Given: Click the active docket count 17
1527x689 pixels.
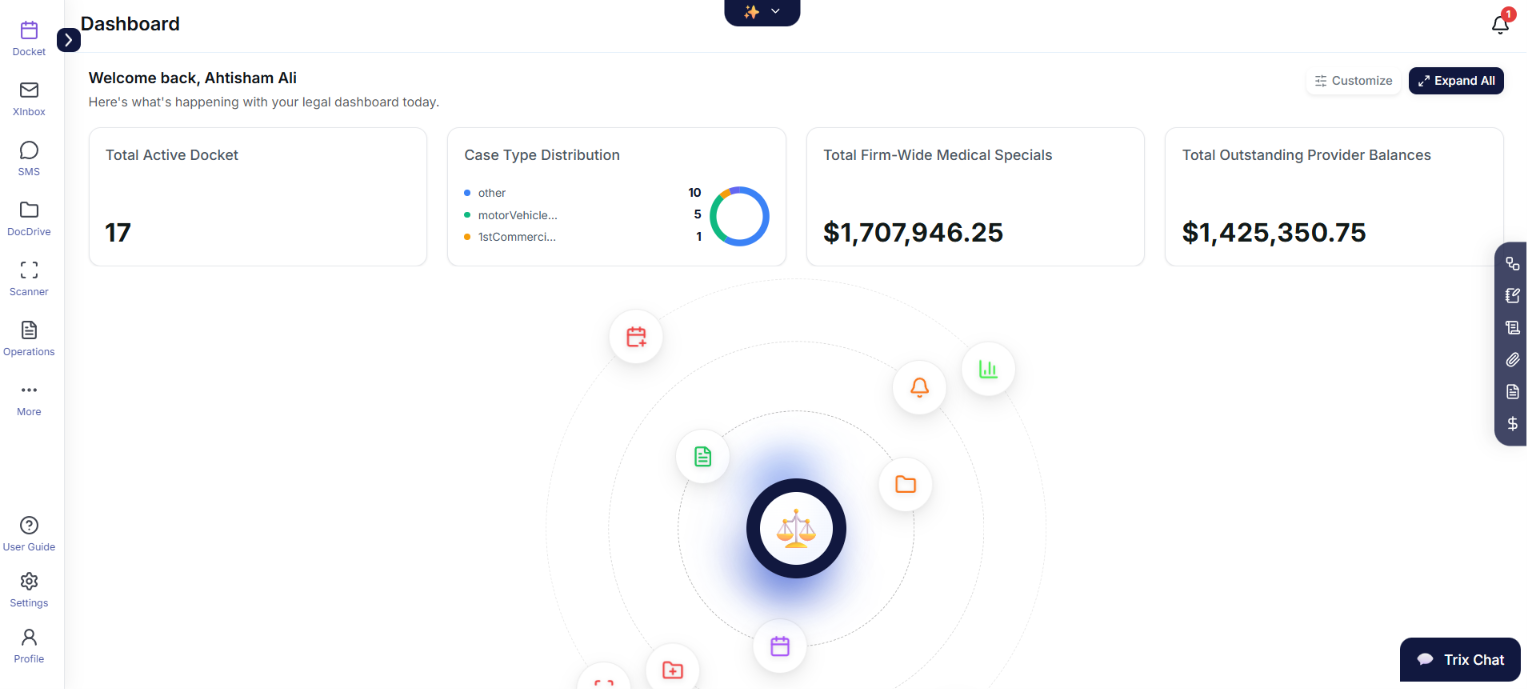Looking at the screenshot, I should coord(118,233).
